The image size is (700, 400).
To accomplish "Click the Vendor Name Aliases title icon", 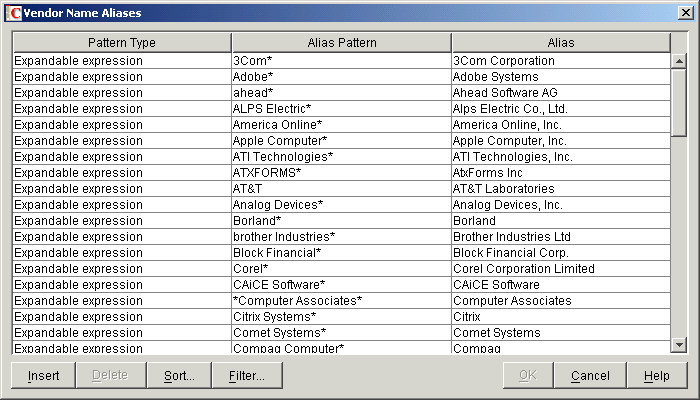I will pyautogui.click(x=14, y=13).
